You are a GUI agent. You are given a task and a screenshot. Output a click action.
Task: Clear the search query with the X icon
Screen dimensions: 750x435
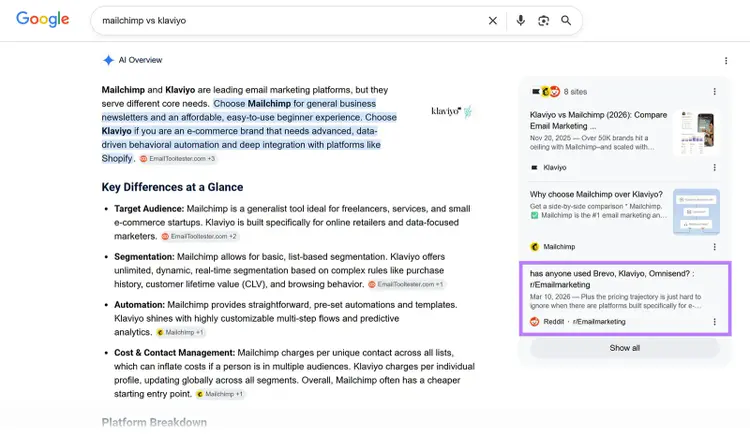[x=493, y=21]
